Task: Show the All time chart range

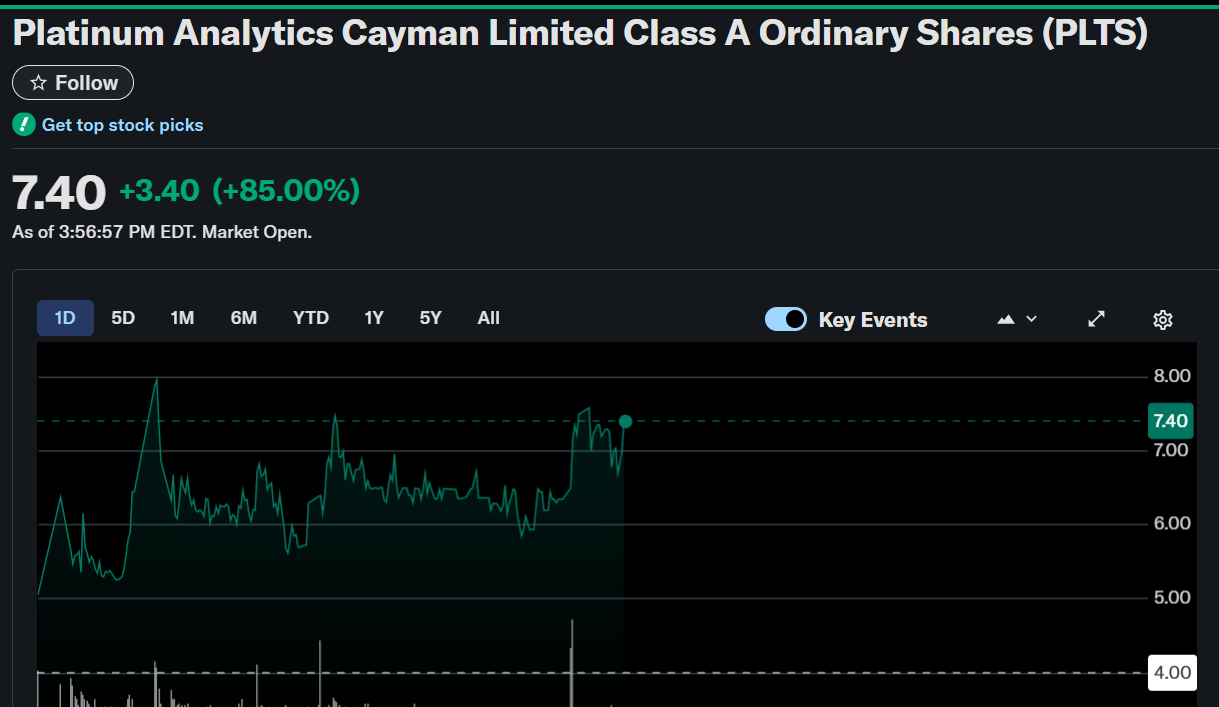Action: click(x=488, y=318)
